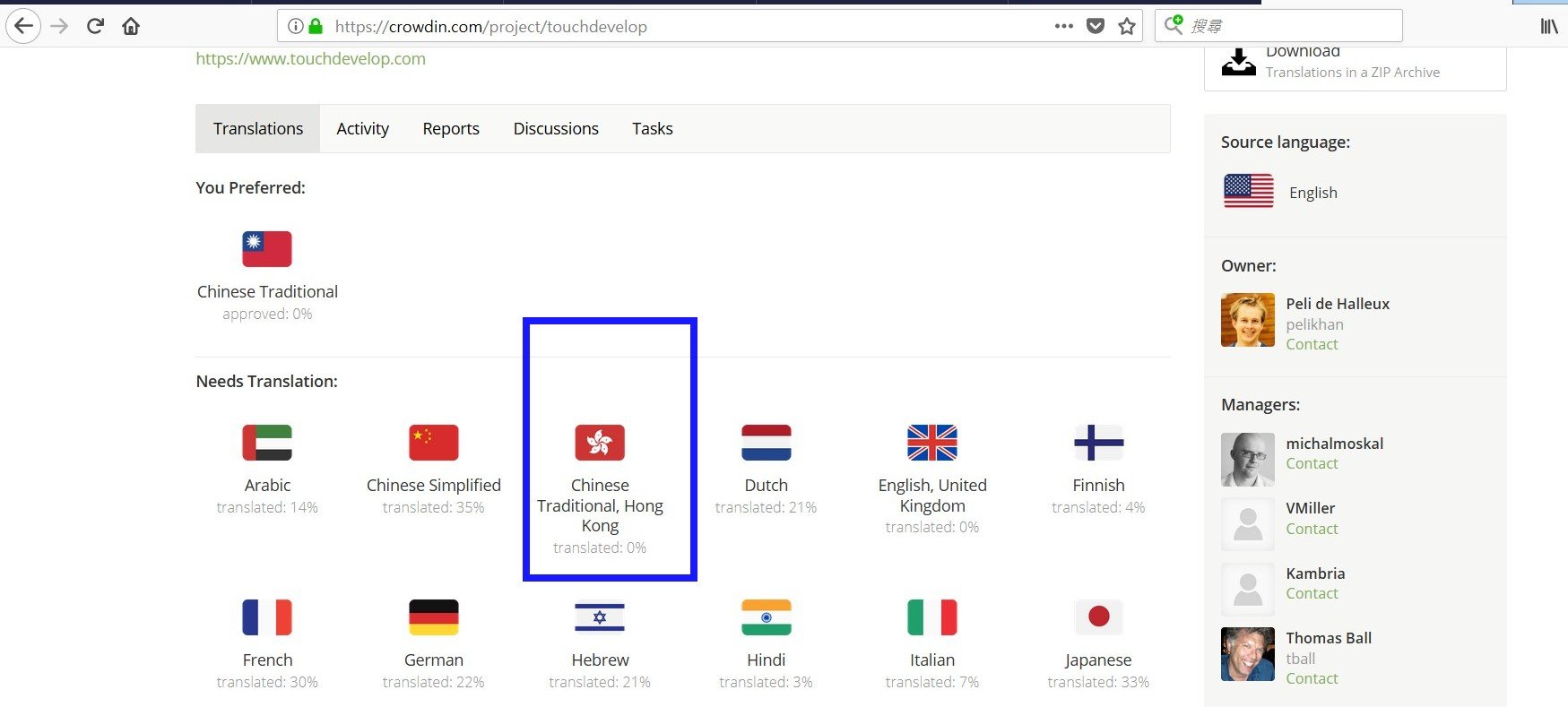Viewport: 1568px width, 707px height.
Task: Click the browser Forward arrow button
Action: [59, 26]
